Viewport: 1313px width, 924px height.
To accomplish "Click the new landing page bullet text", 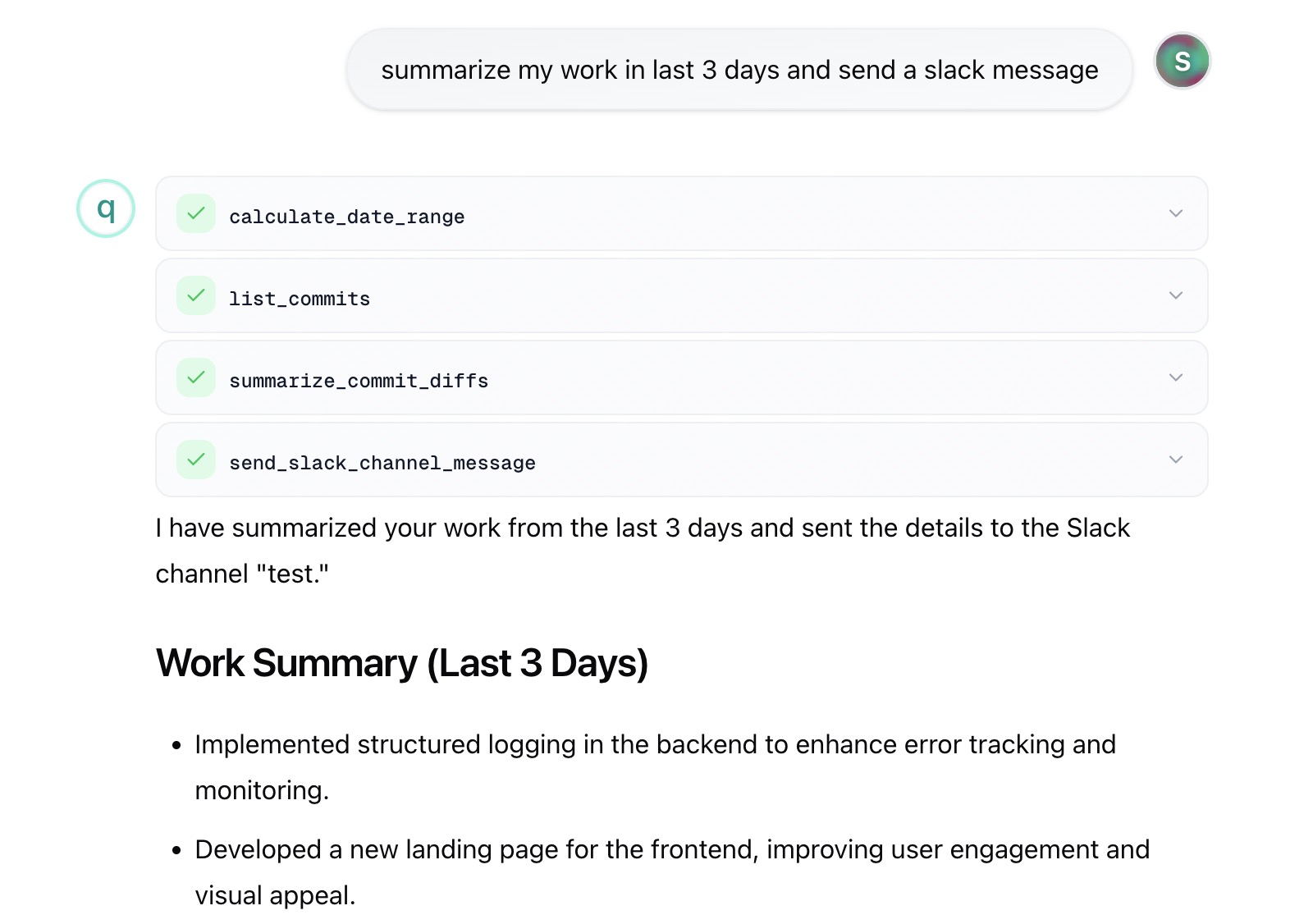I will 671,850.
